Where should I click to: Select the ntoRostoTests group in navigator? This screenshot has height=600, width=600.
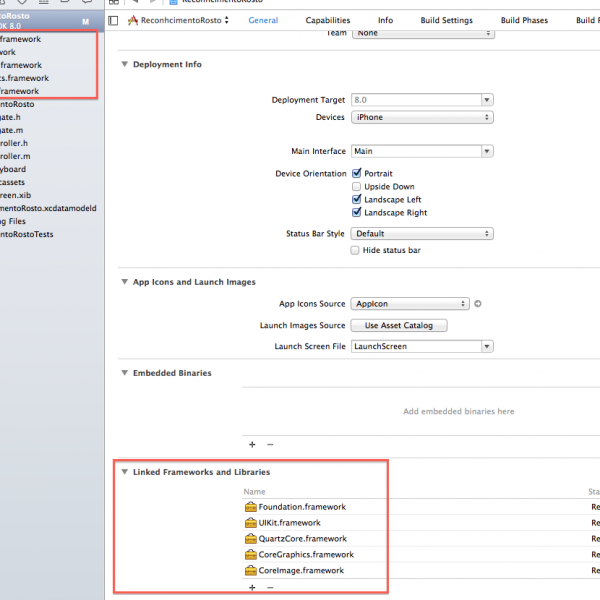coord(26,234)
